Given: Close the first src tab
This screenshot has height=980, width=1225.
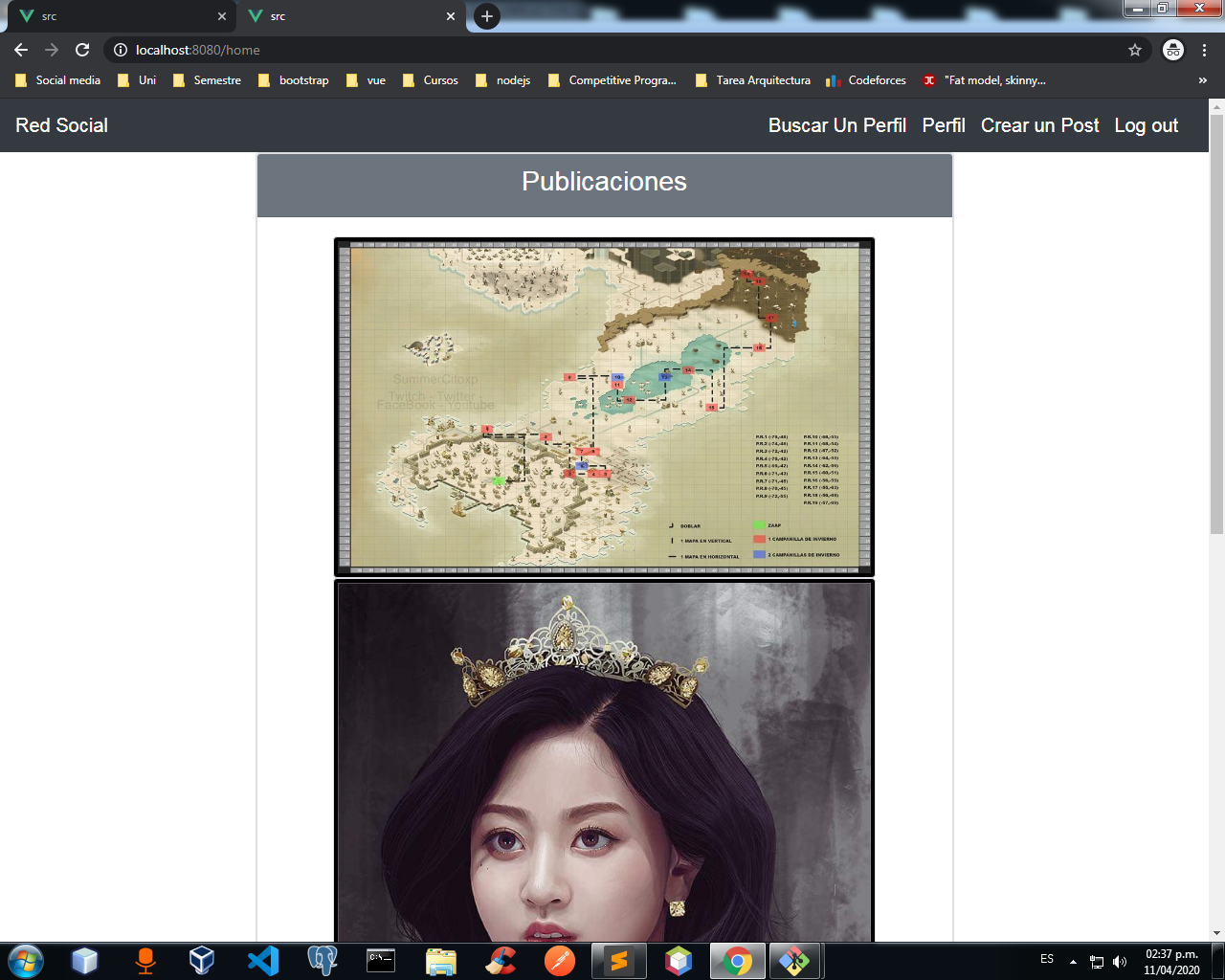Looking at the screenshot, I should click(222, 16).
